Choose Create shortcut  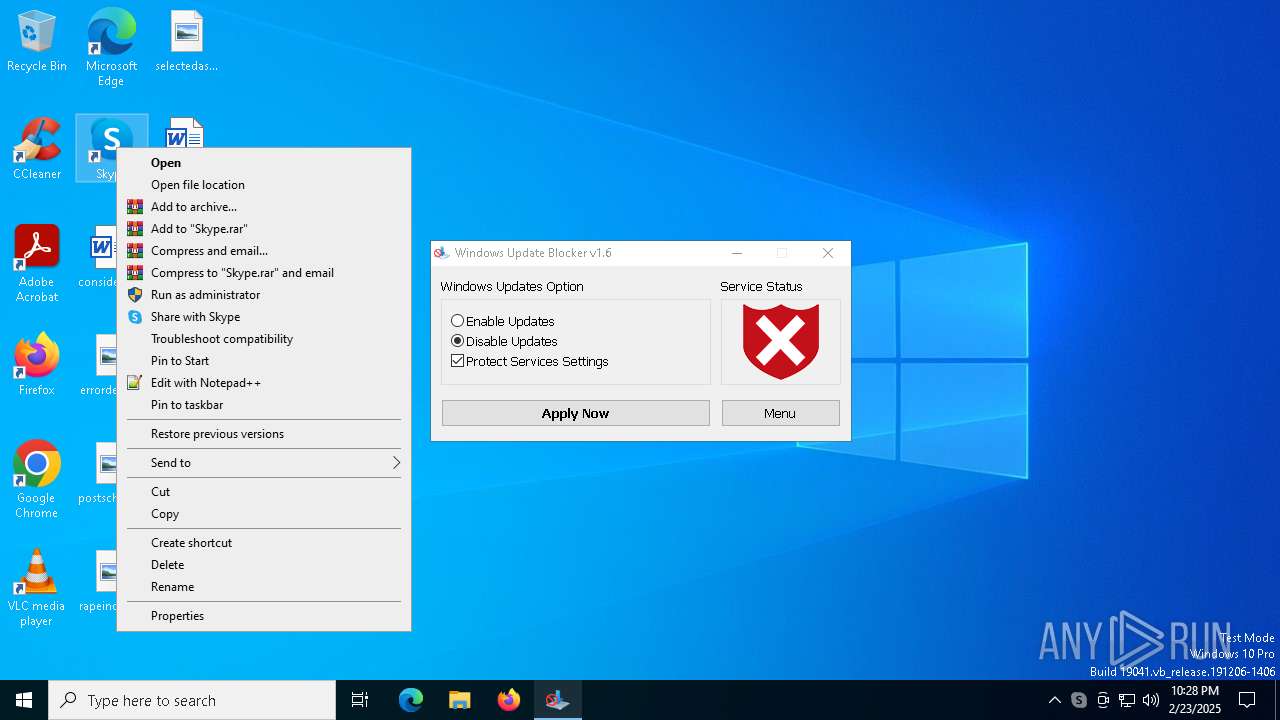coord(264,543)
